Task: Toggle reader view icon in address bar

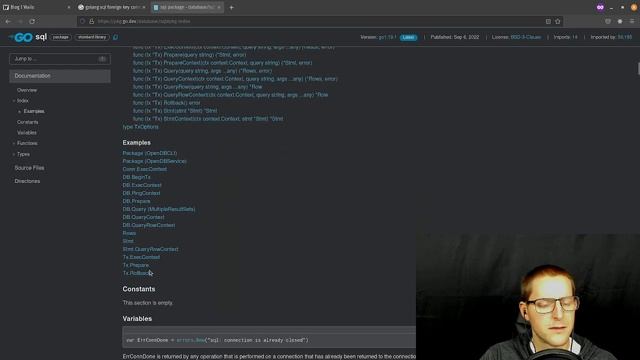Action: pyautogui.click(x=548, y=21)
